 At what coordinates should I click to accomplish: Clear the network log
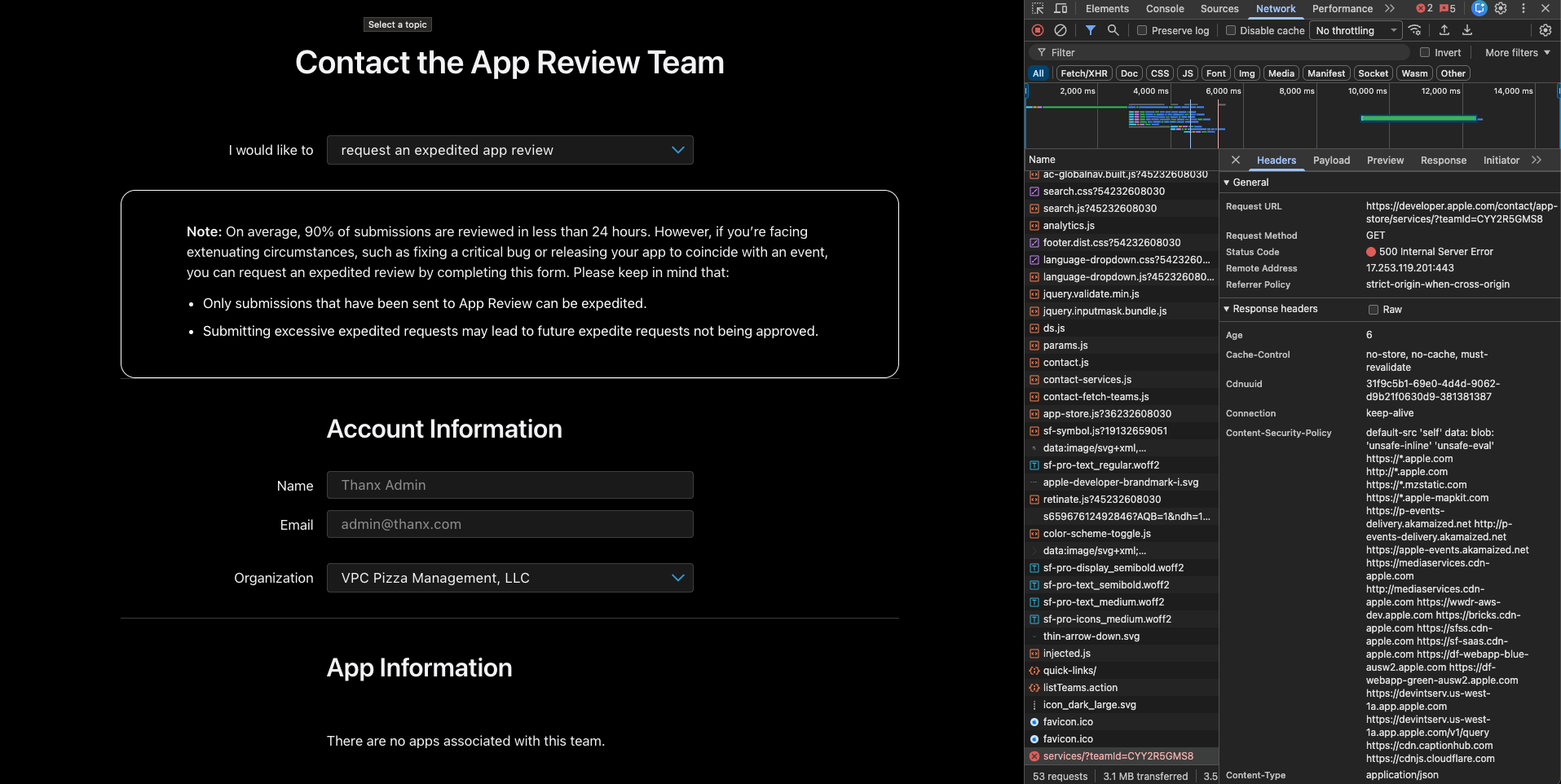(1061, 30)
